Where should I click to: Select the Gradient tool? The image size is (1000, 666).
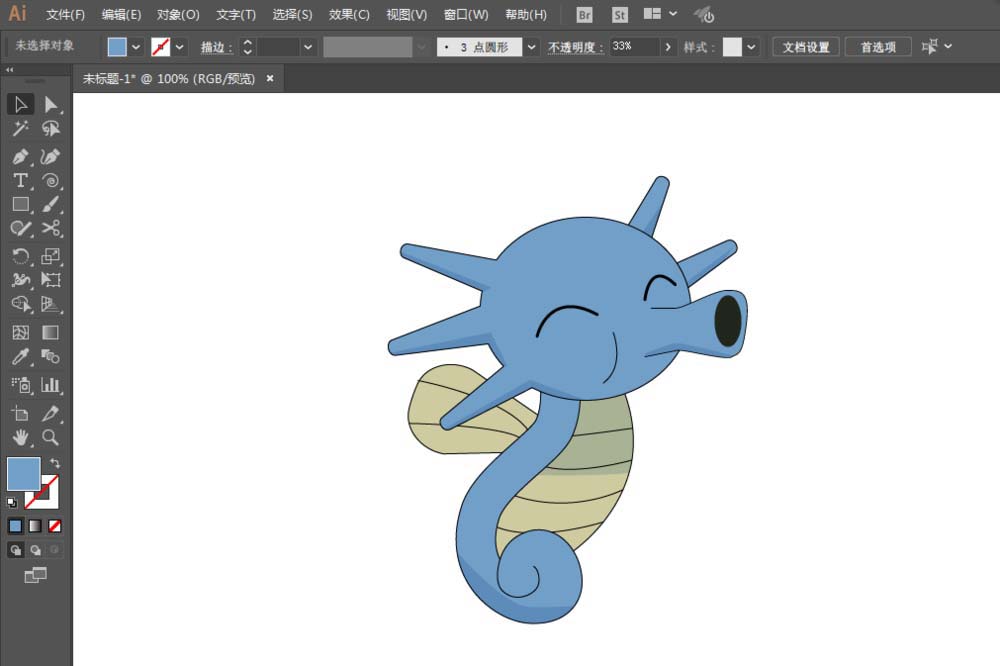(x=50, y=332)
